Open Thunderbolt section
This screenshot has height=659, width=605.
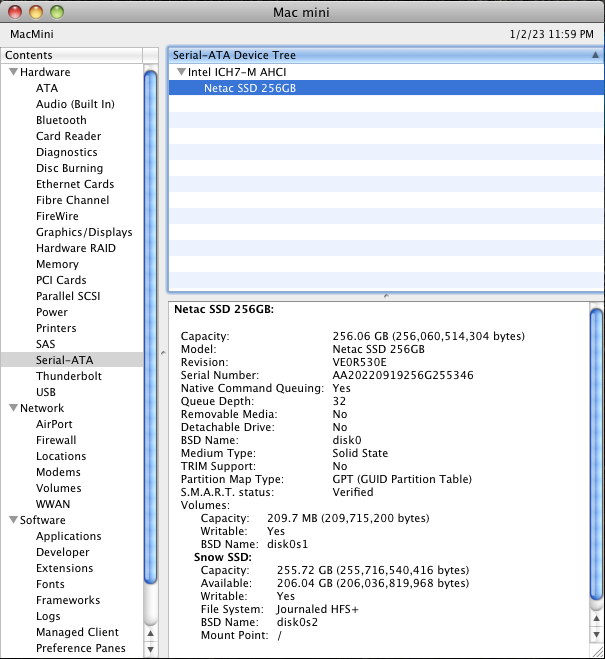click(x=69, y=376)
